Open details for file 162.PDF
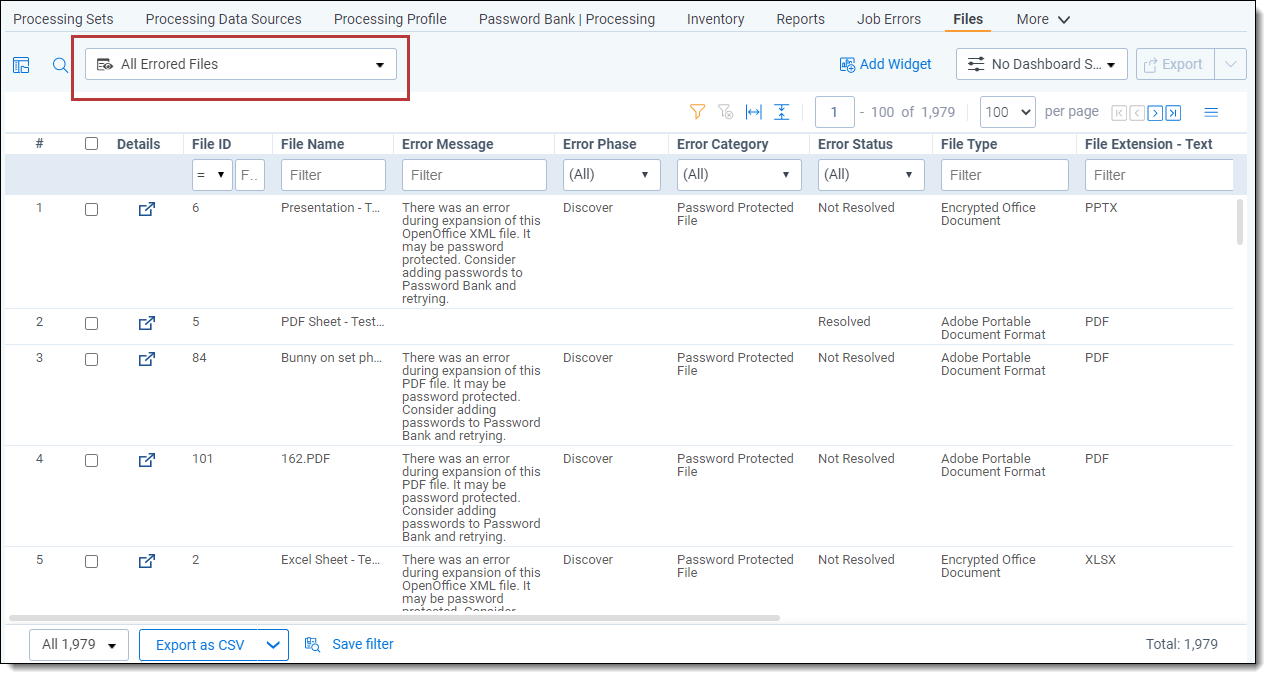The height and width of the screenshot is (679, 1271). [x=147, y=460]
